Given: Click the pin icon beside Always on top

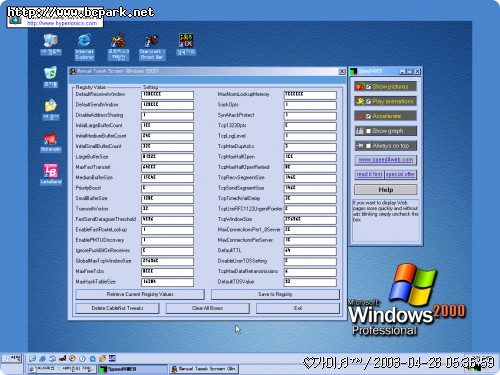Looking at the screenshot, I should (360, 146).
